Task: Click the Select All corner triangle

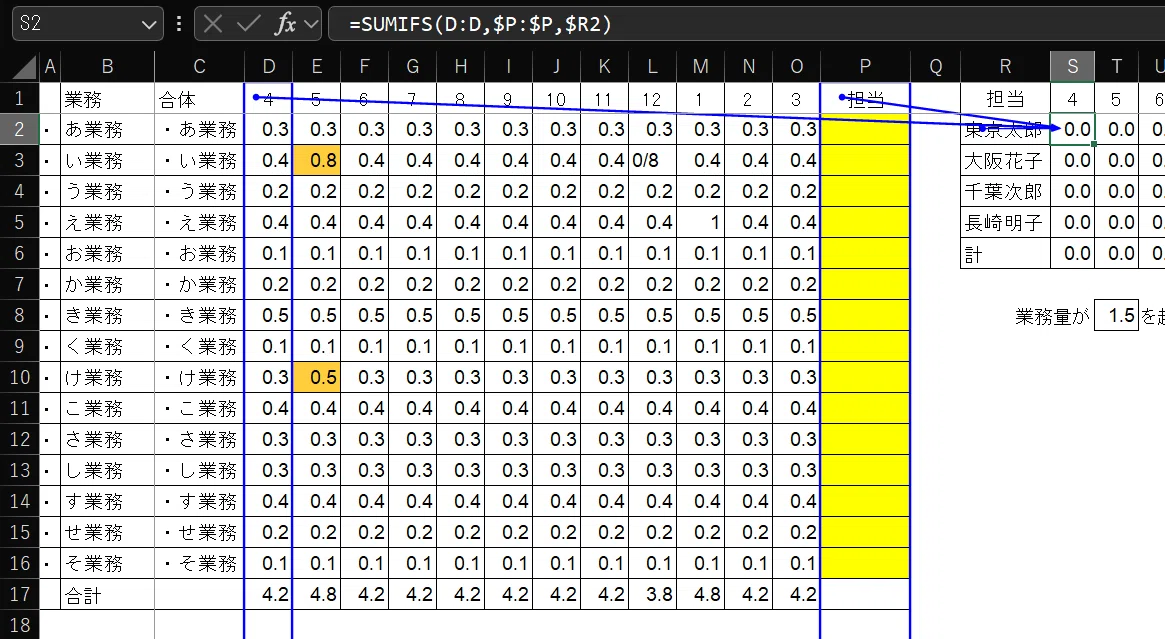Action: (25, 67)
